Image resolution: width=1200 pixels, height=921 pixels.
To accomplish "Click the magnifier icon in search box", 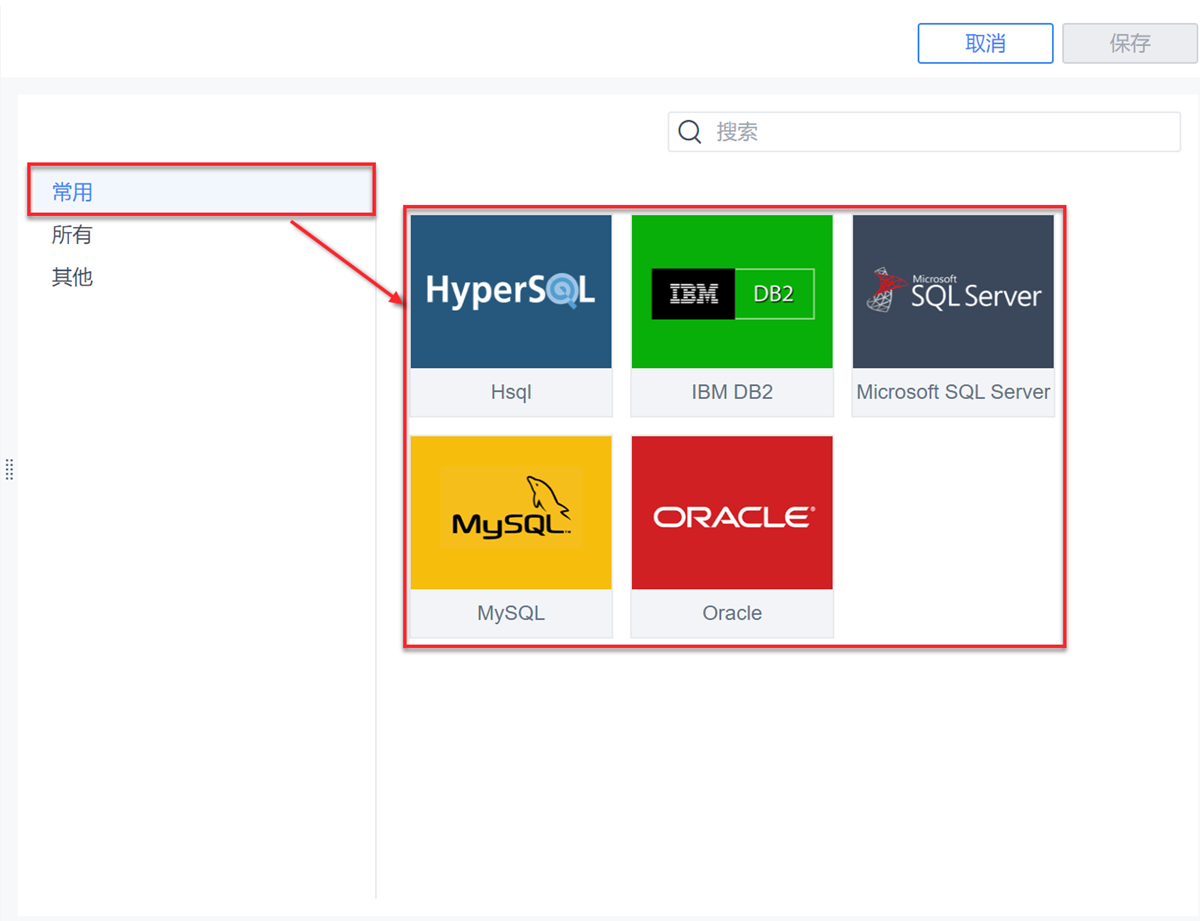I will (x=690, y=132).
